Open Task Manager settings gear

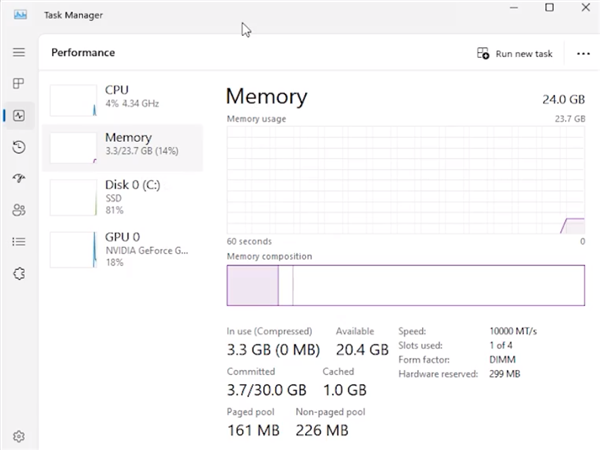[18, 436]
